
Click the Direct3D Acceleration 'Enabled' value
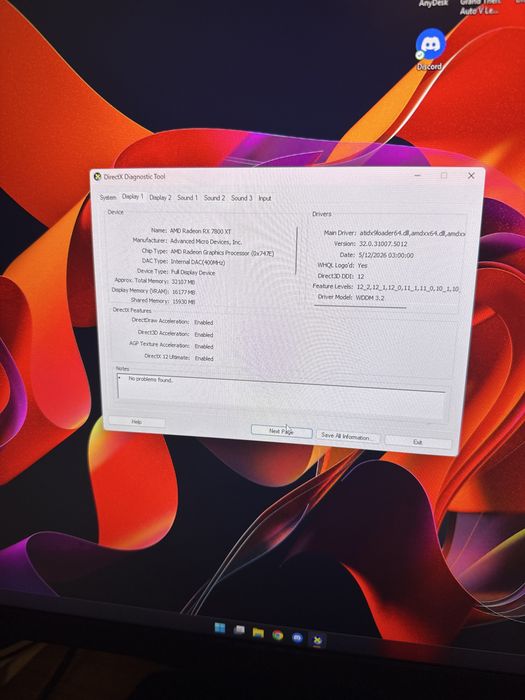pos(204,334)
